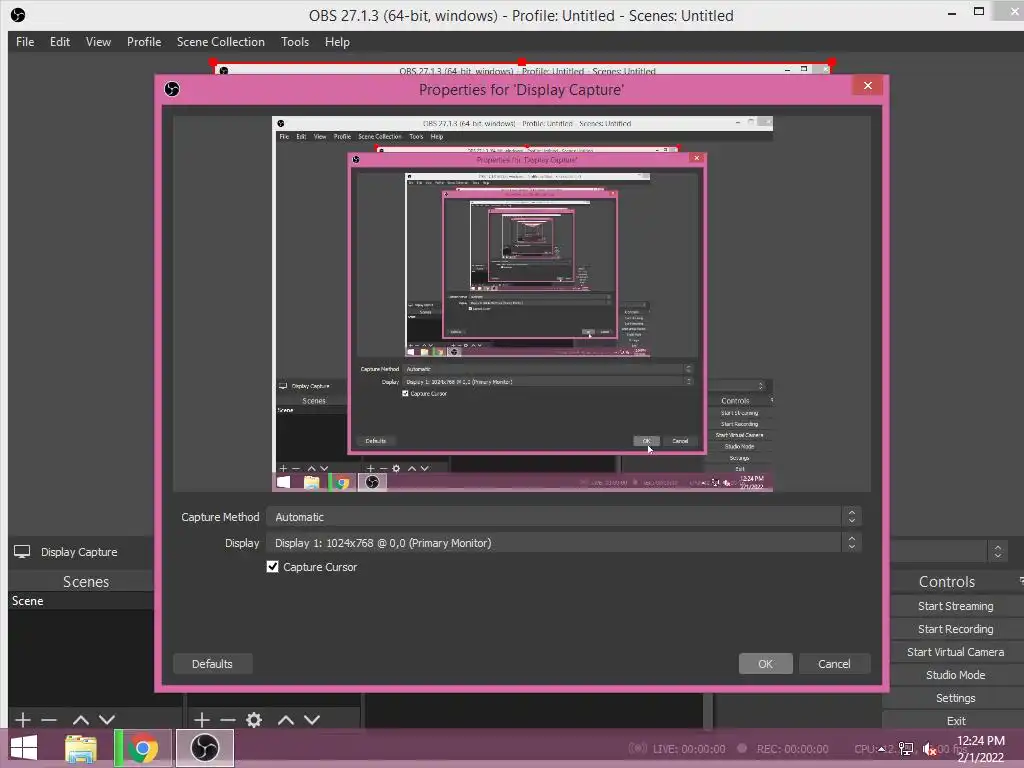Open the Display selection dropdown

click(x=563, y=543)
